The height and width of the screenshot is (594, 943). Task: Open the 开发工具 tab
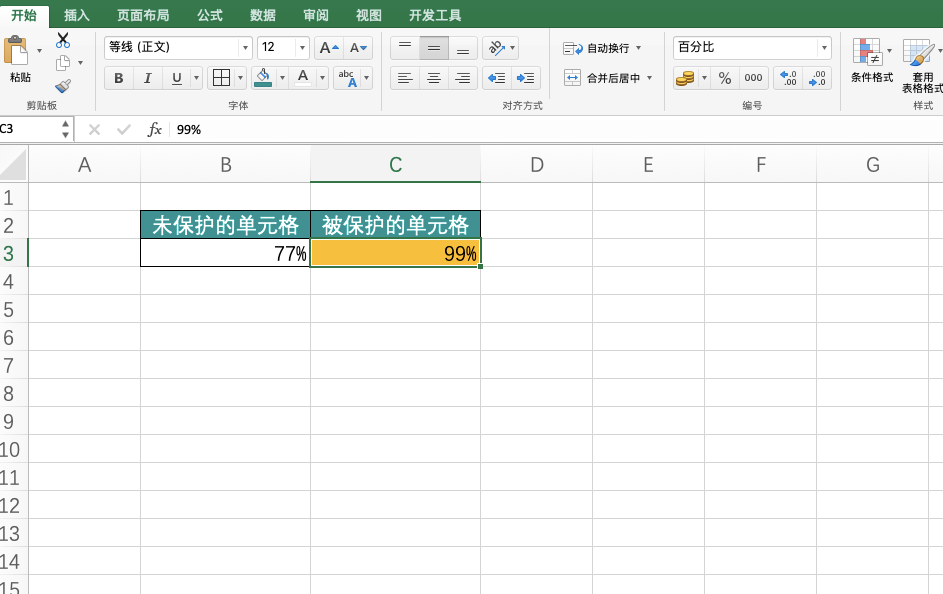coord(435,15)
